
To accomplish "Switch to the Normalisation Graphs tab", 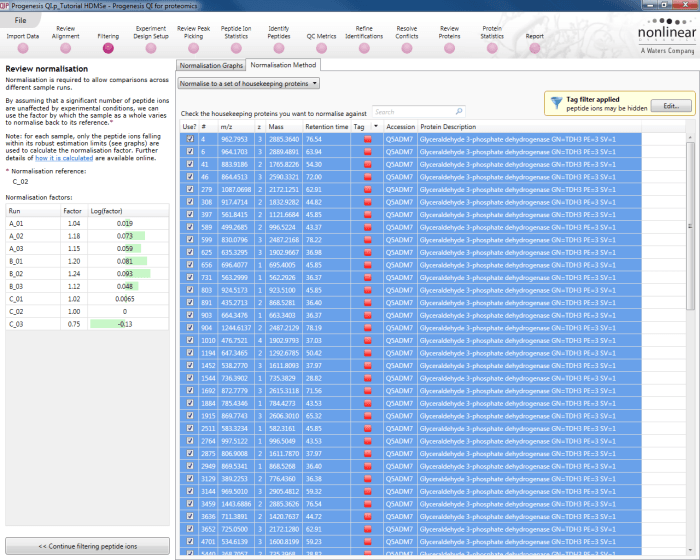I will pyautogui.click(x=211, y=65).
